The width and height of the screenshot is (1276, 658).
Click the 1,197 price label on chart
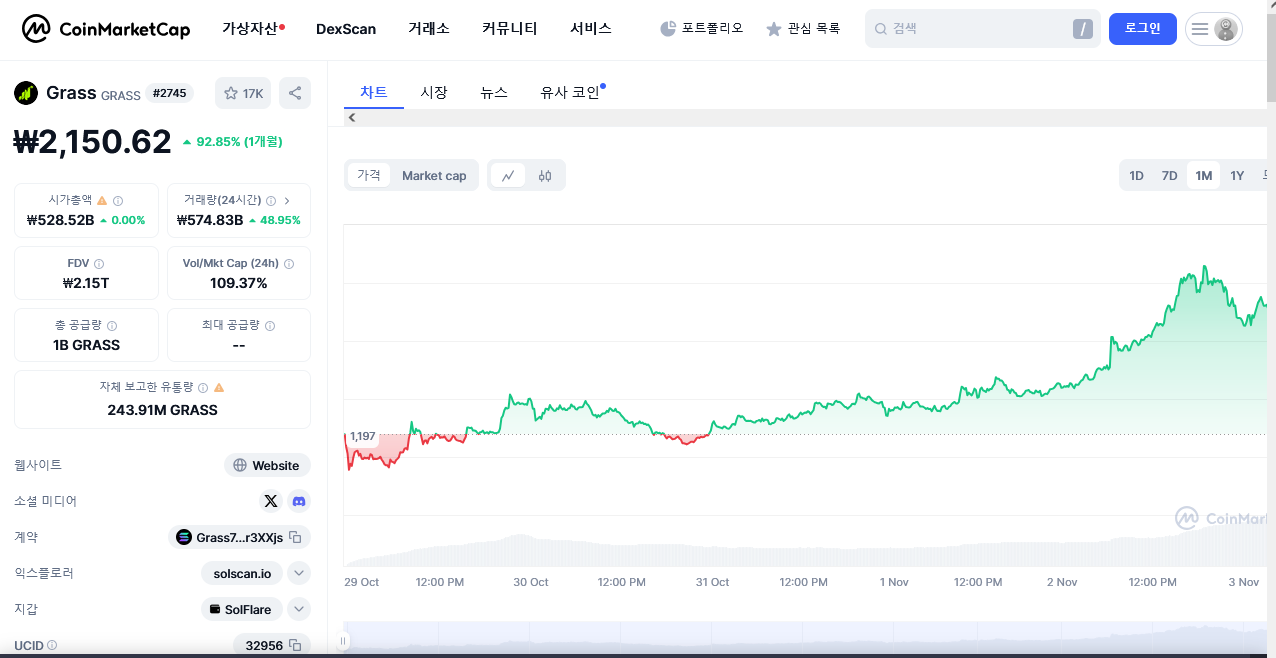(363, 436)
